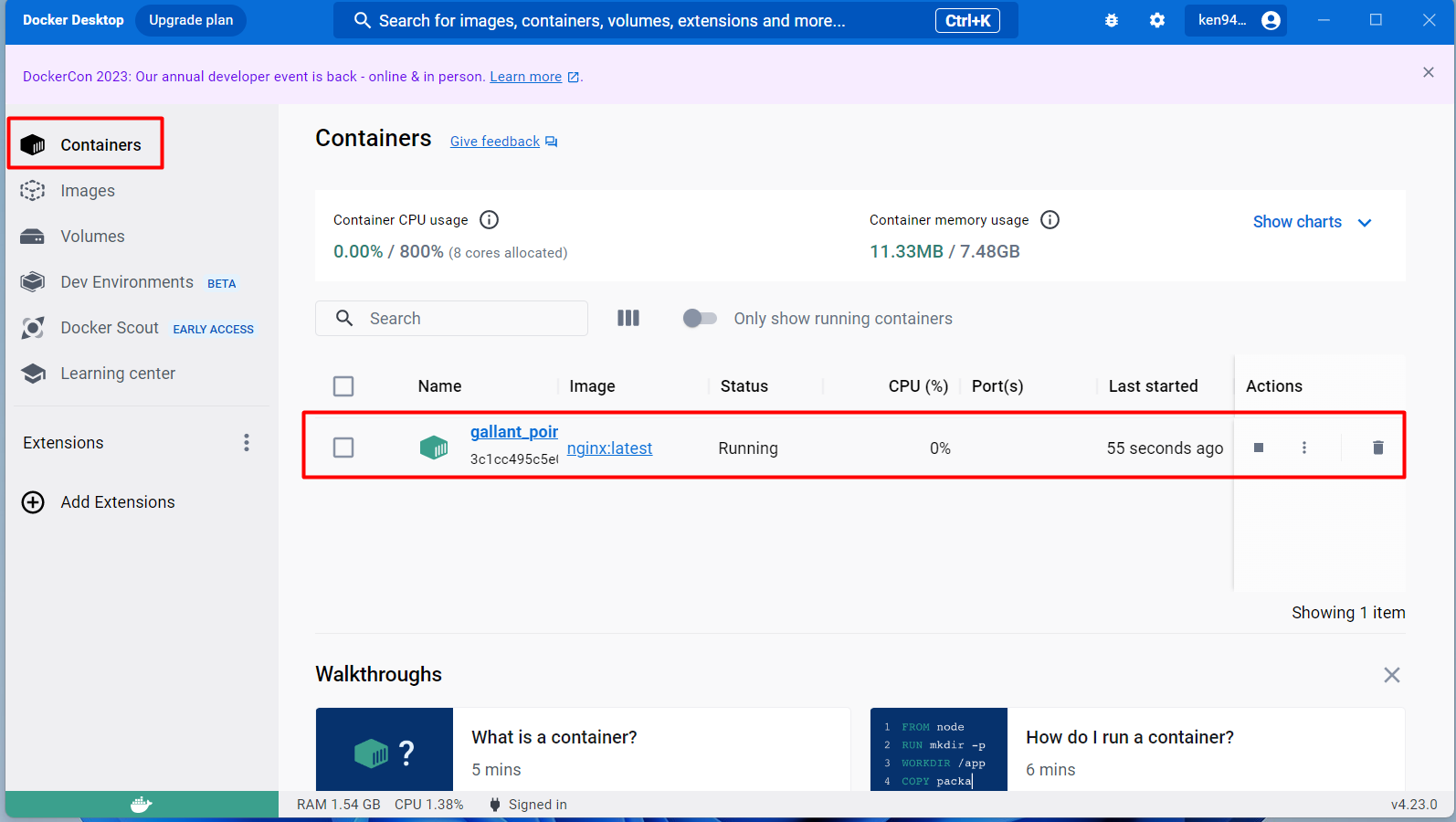1456x822 pixels.
Task: Open Docker Desktop settings gear
Action: 1157,20
